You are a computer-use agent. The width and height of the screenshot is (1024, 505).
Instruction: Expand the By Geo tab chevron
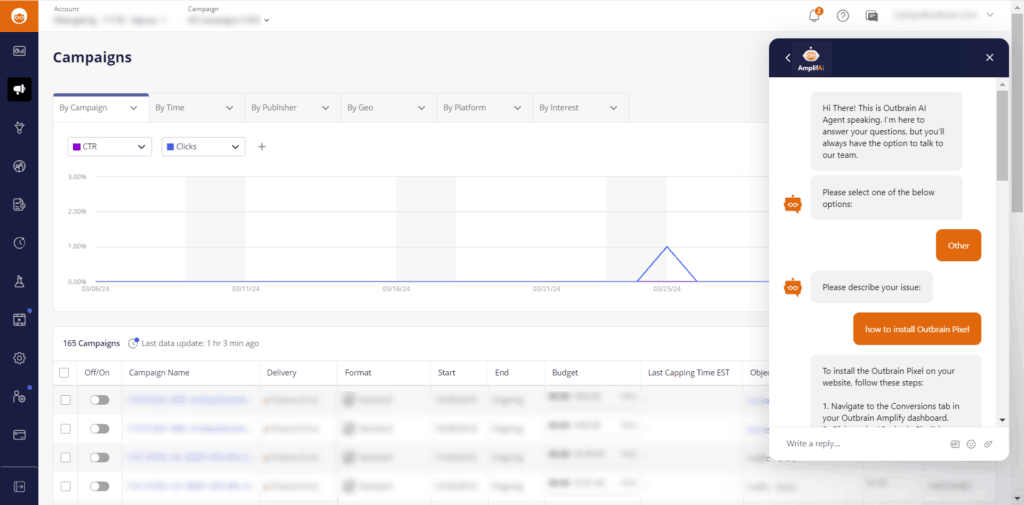[x=421, y=108]
